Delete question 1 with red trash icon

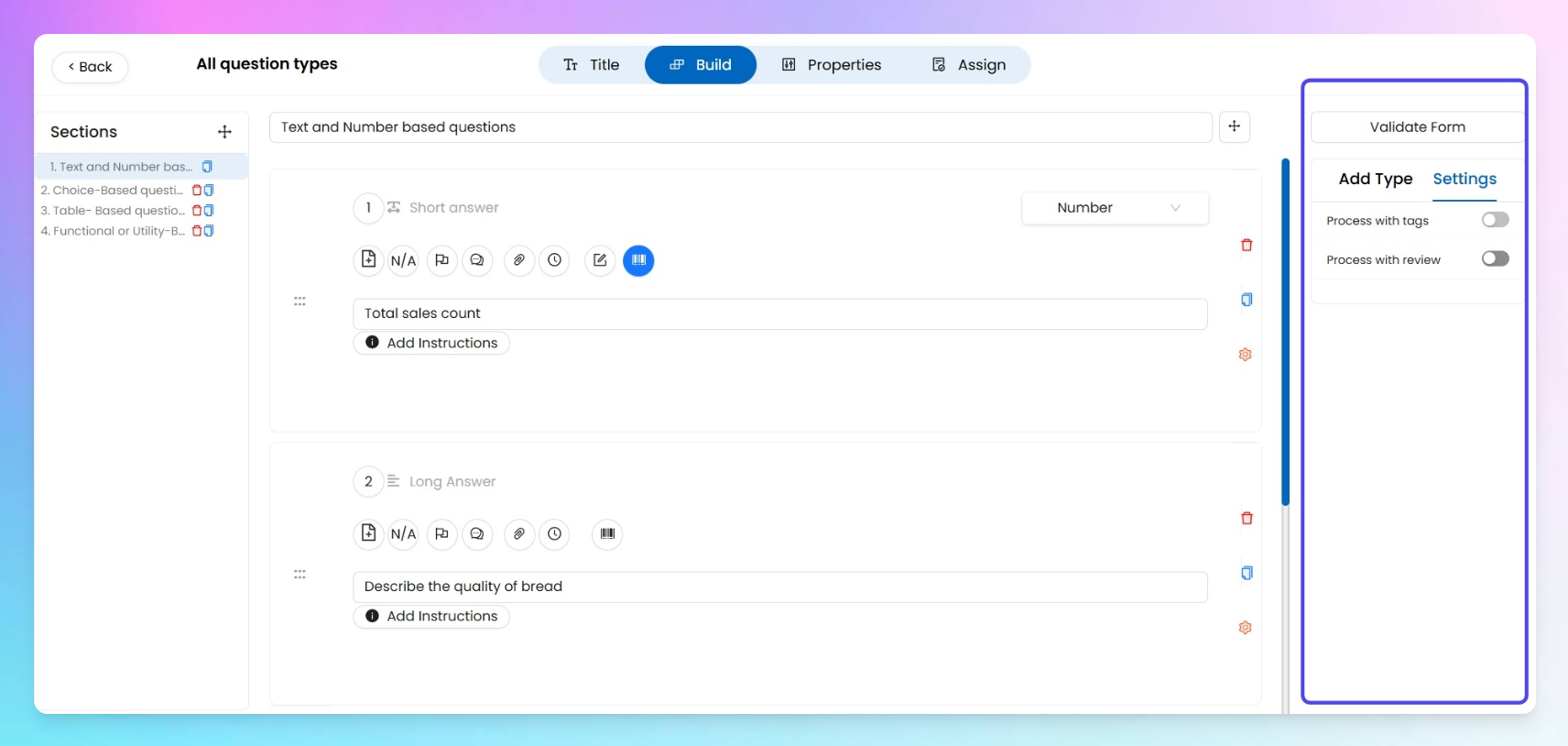click(x=1247, y=245)
